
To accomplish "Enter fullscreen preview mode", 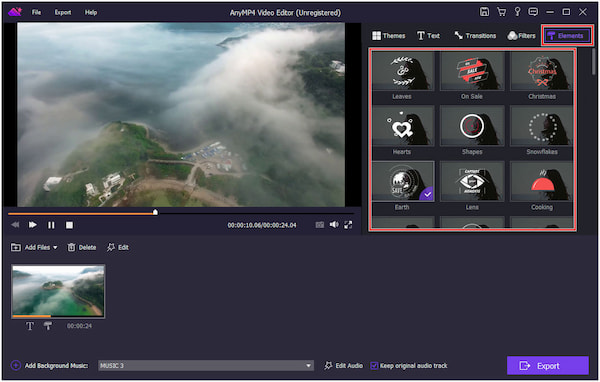I will [348, 225].
